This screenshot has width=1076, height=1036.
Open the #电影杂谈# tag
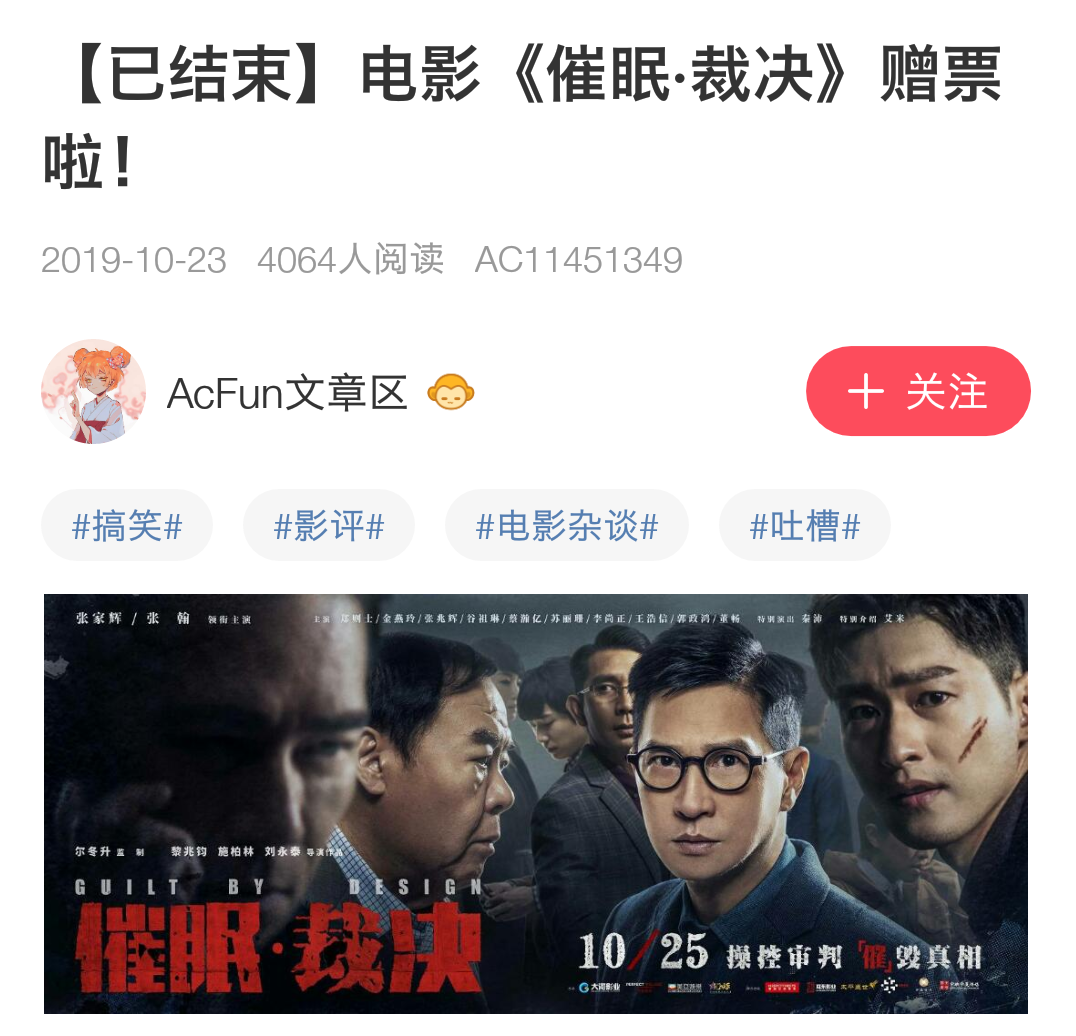tap(567, 526)
